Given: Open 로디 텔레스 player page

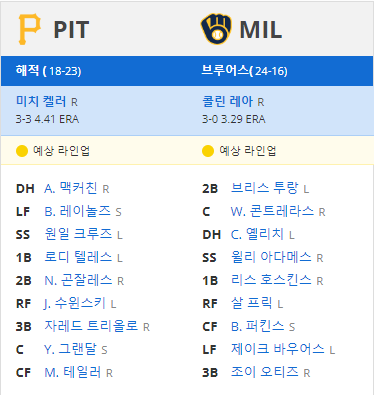Looking at the screenshot, I should pos(78,257).
